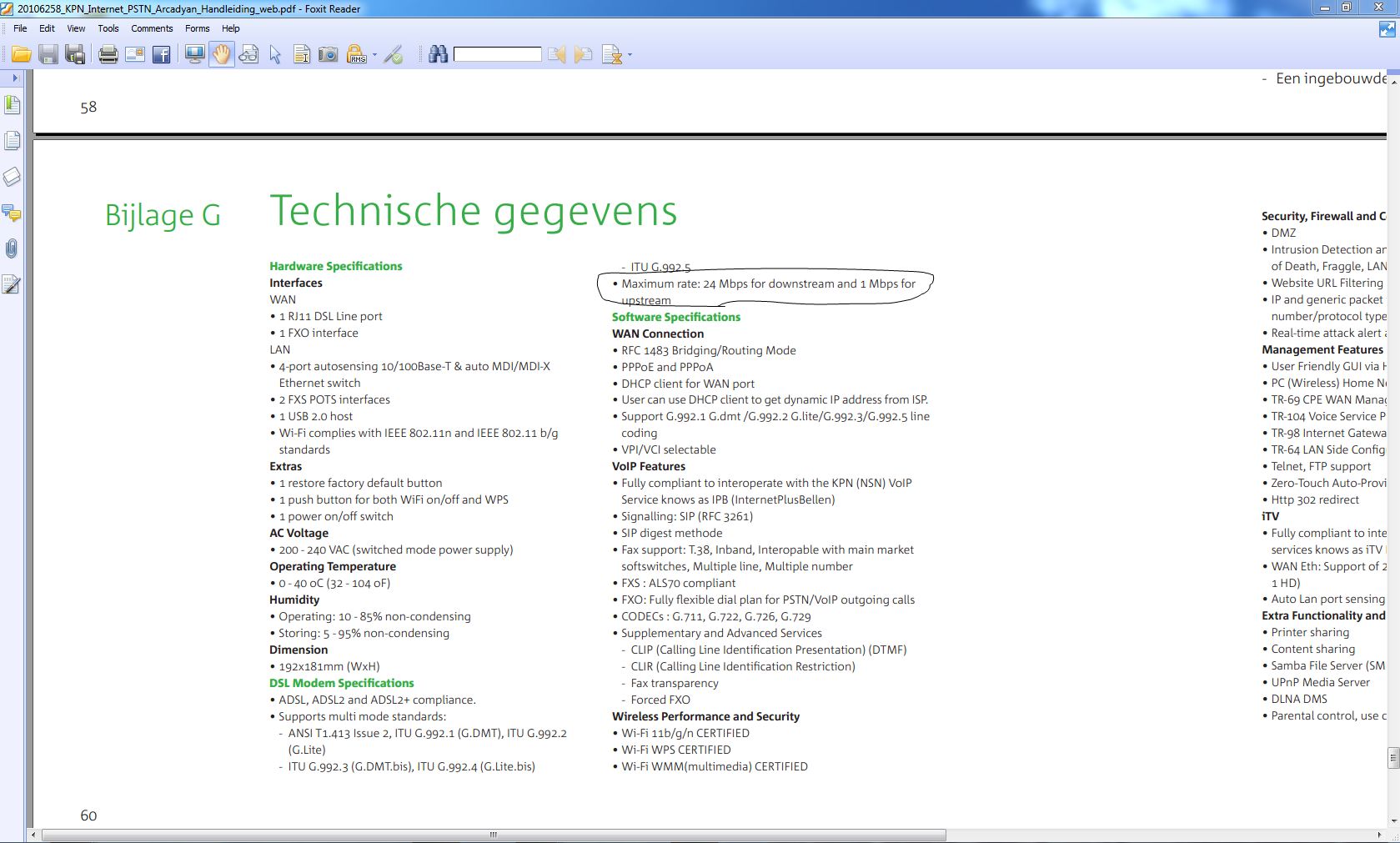The image size is (1400, 843).
Task: Open the Bookmarks panel in the sidebar
Action: pos(12,105)
